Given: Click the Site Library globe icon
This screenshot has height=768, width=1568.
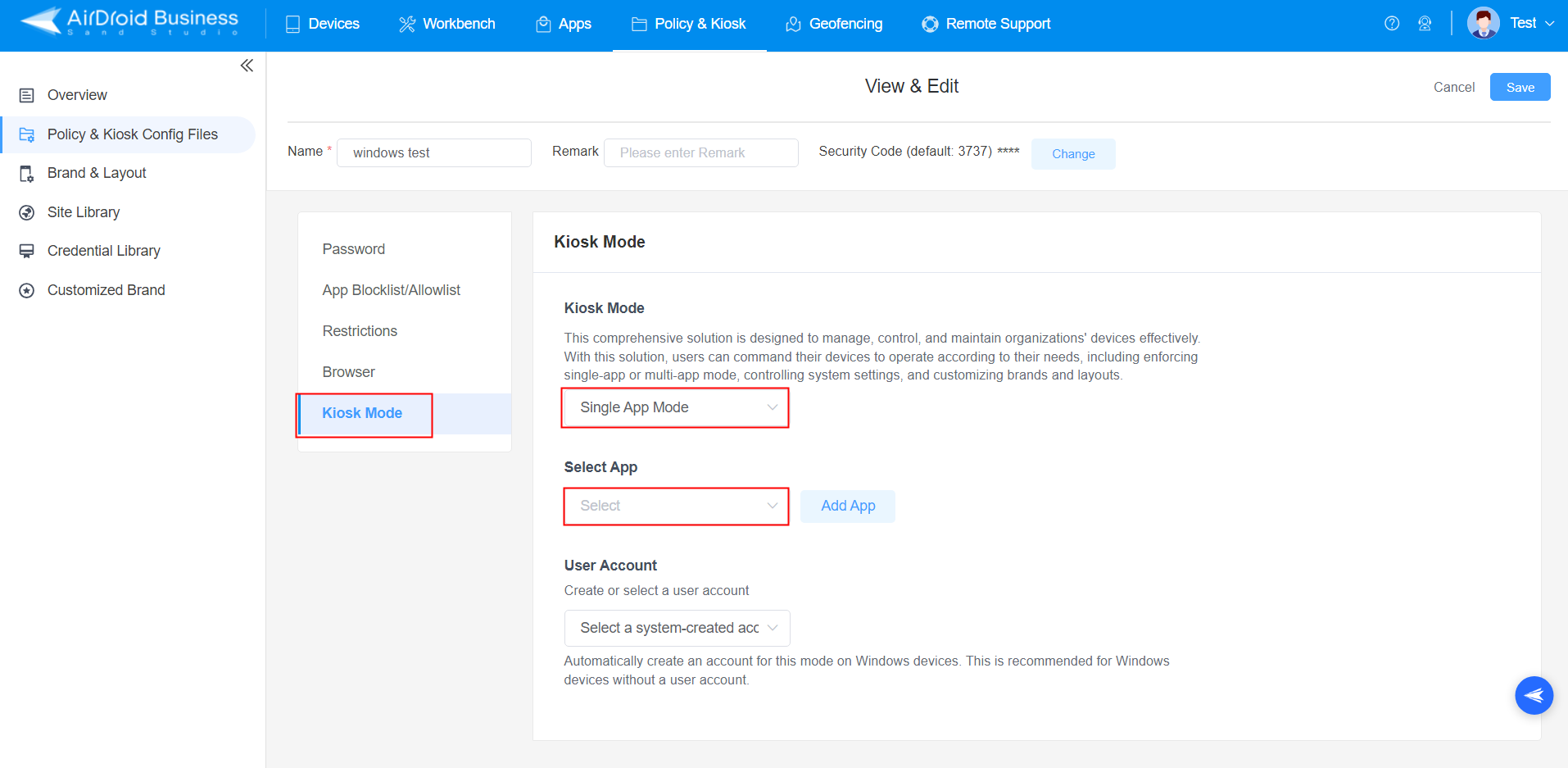Looking at the screenshot, I should point(27,211).
